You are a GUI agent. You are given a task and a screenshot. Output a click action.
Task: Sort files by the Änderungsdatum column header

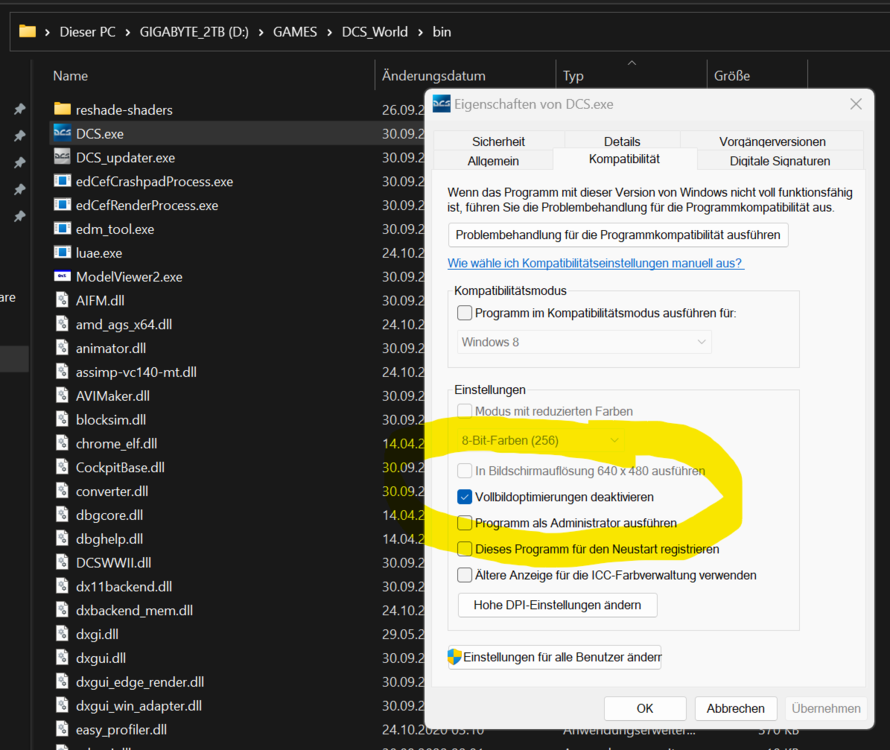tap(432, 76)
